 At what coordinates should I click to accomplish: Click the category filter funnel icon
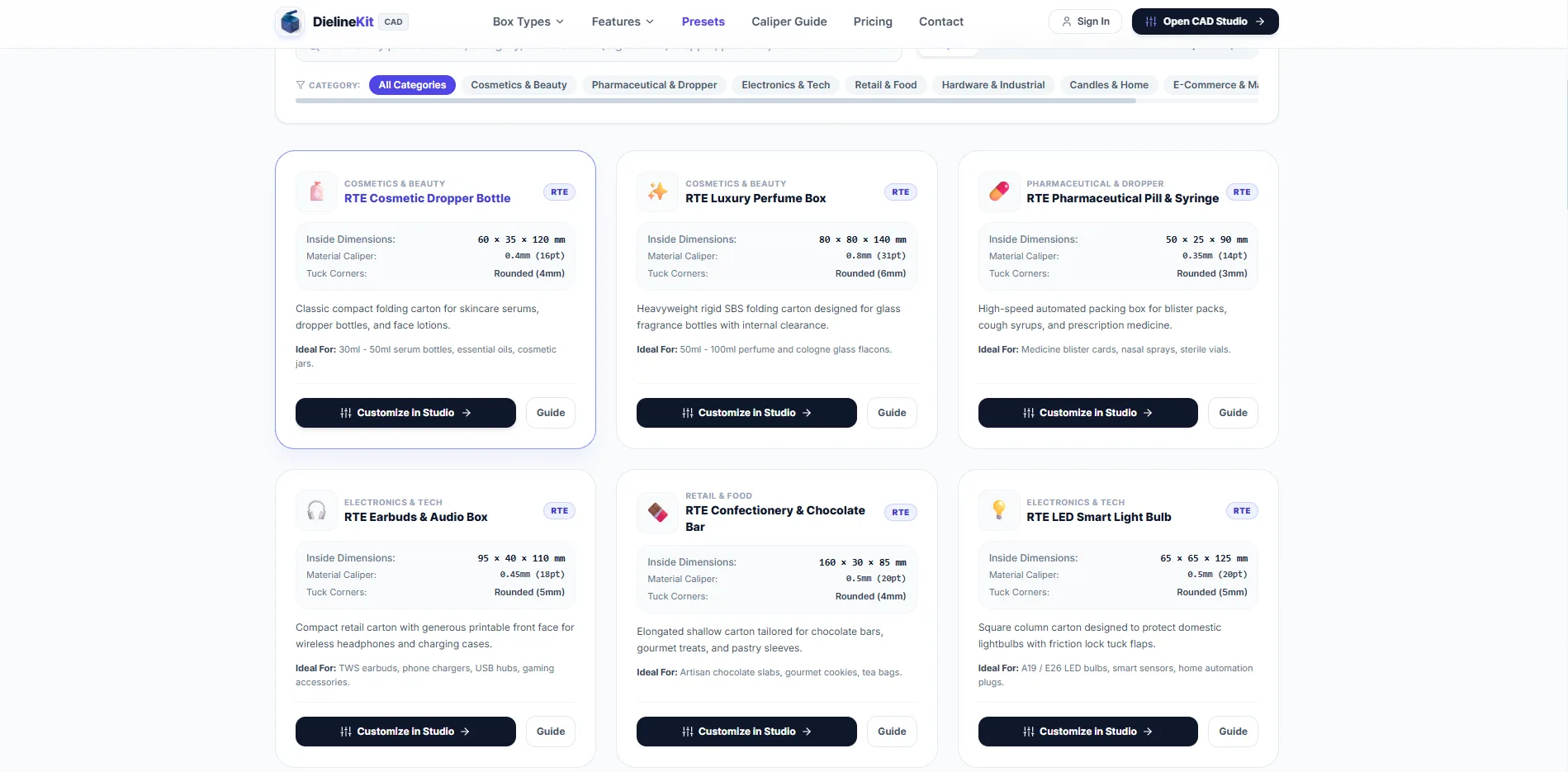click(x=301, y=85)
